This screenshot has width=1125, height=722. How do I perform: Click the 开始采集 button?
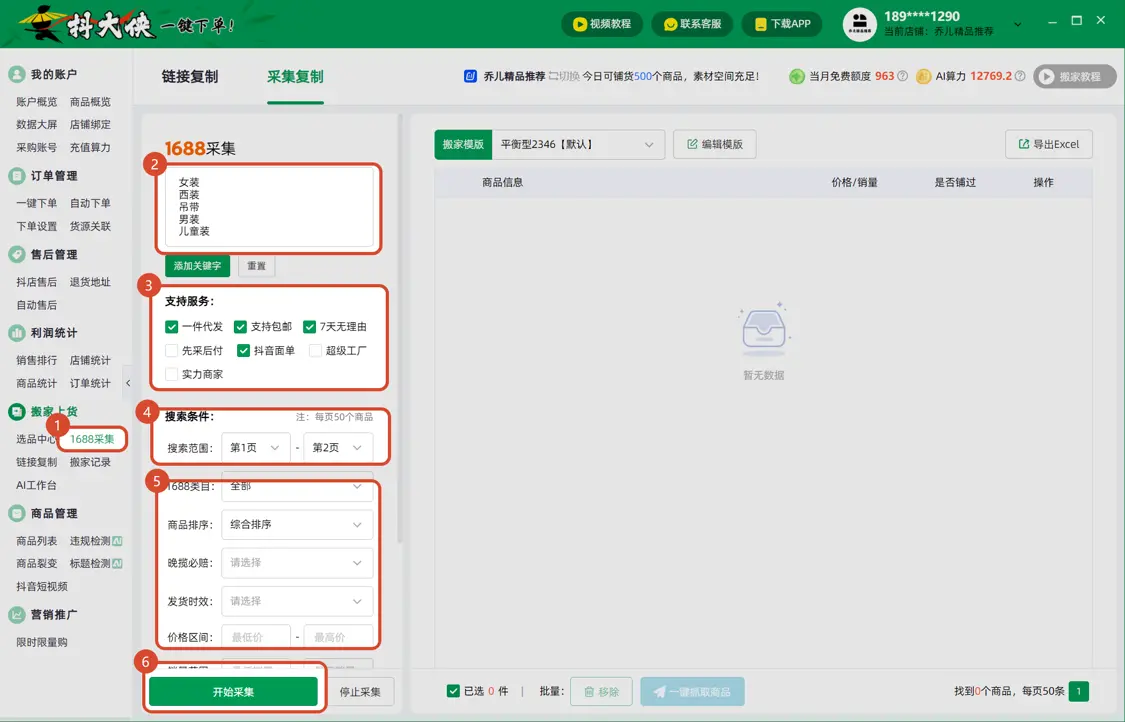[233, 692]
